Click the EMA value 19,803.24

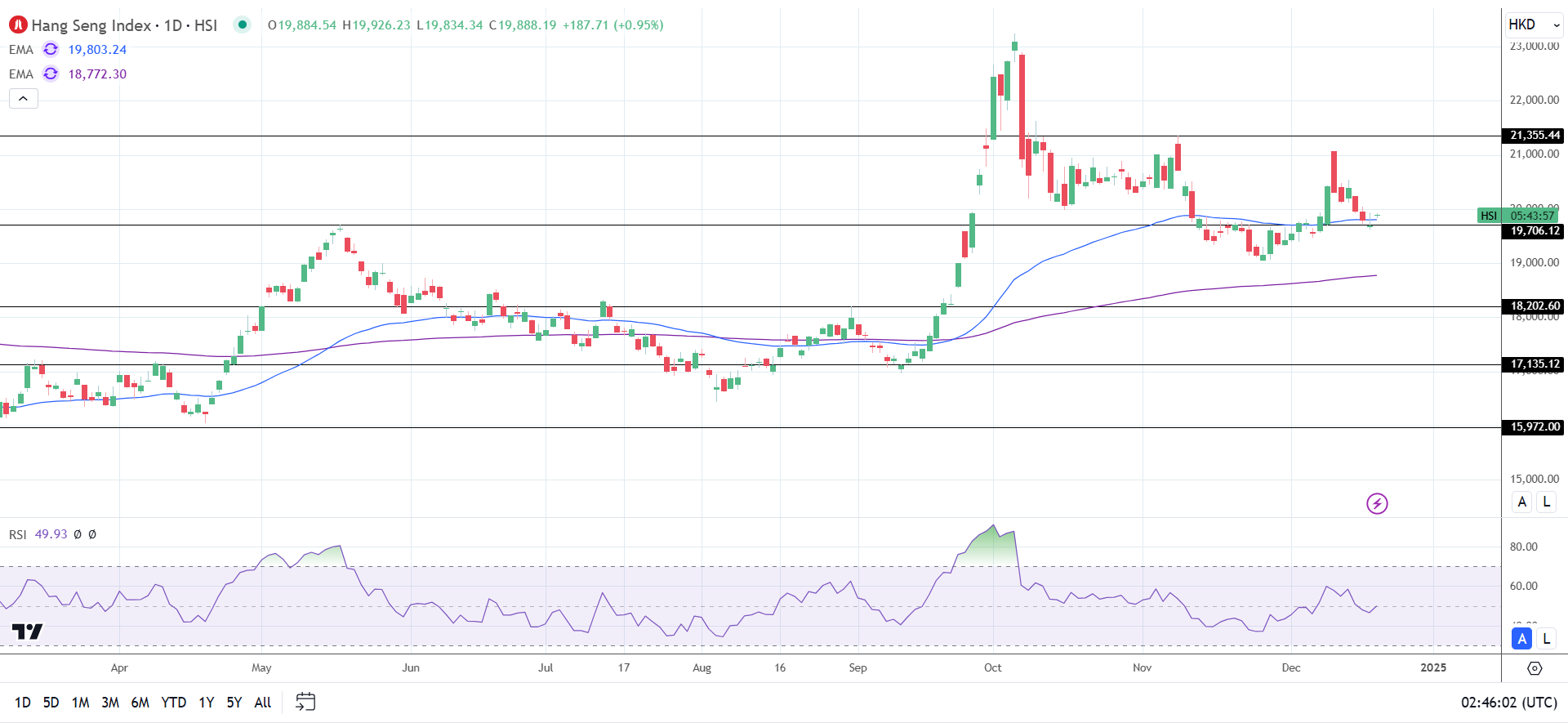click(97, 50)
